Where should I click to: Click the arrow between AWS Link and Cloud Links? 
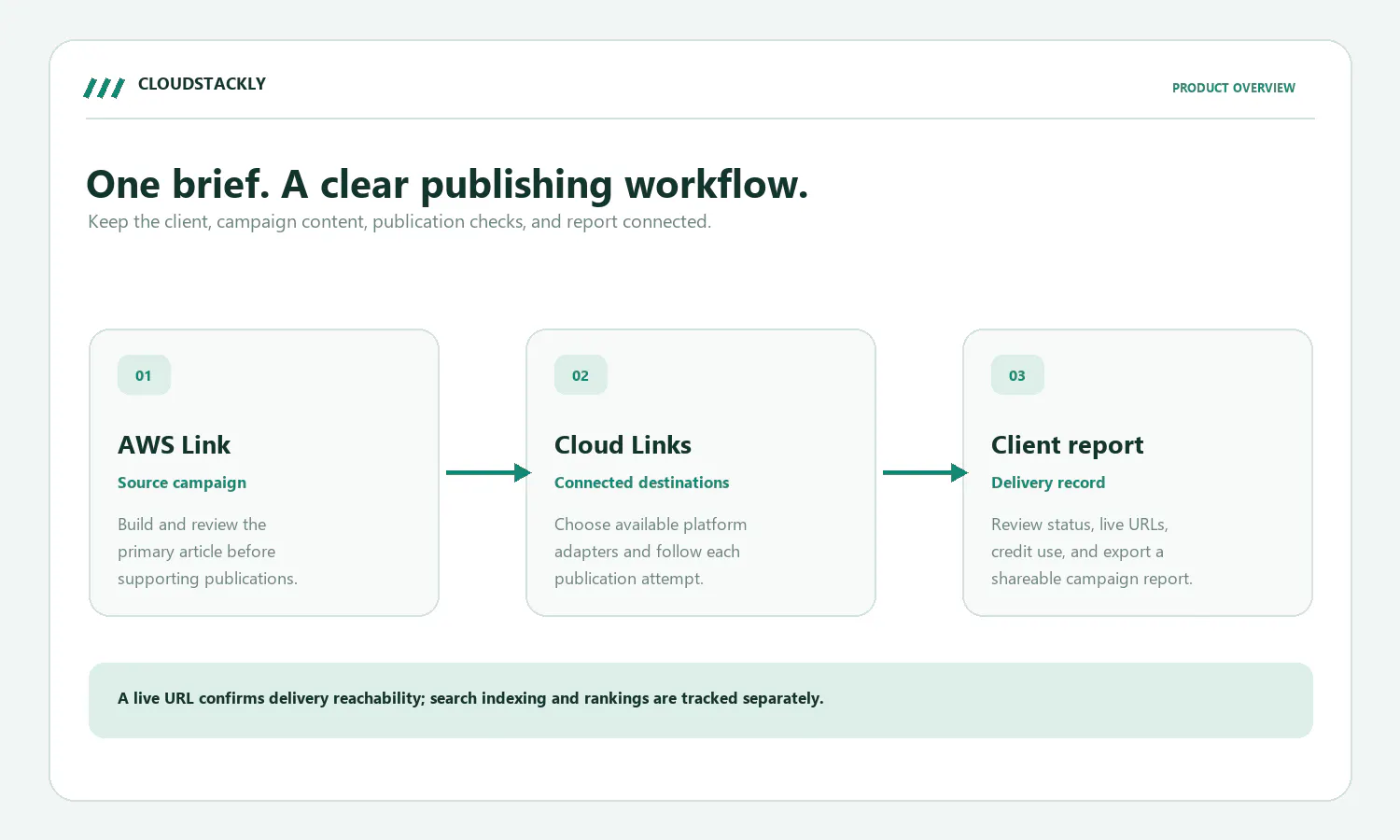[488, 472]
